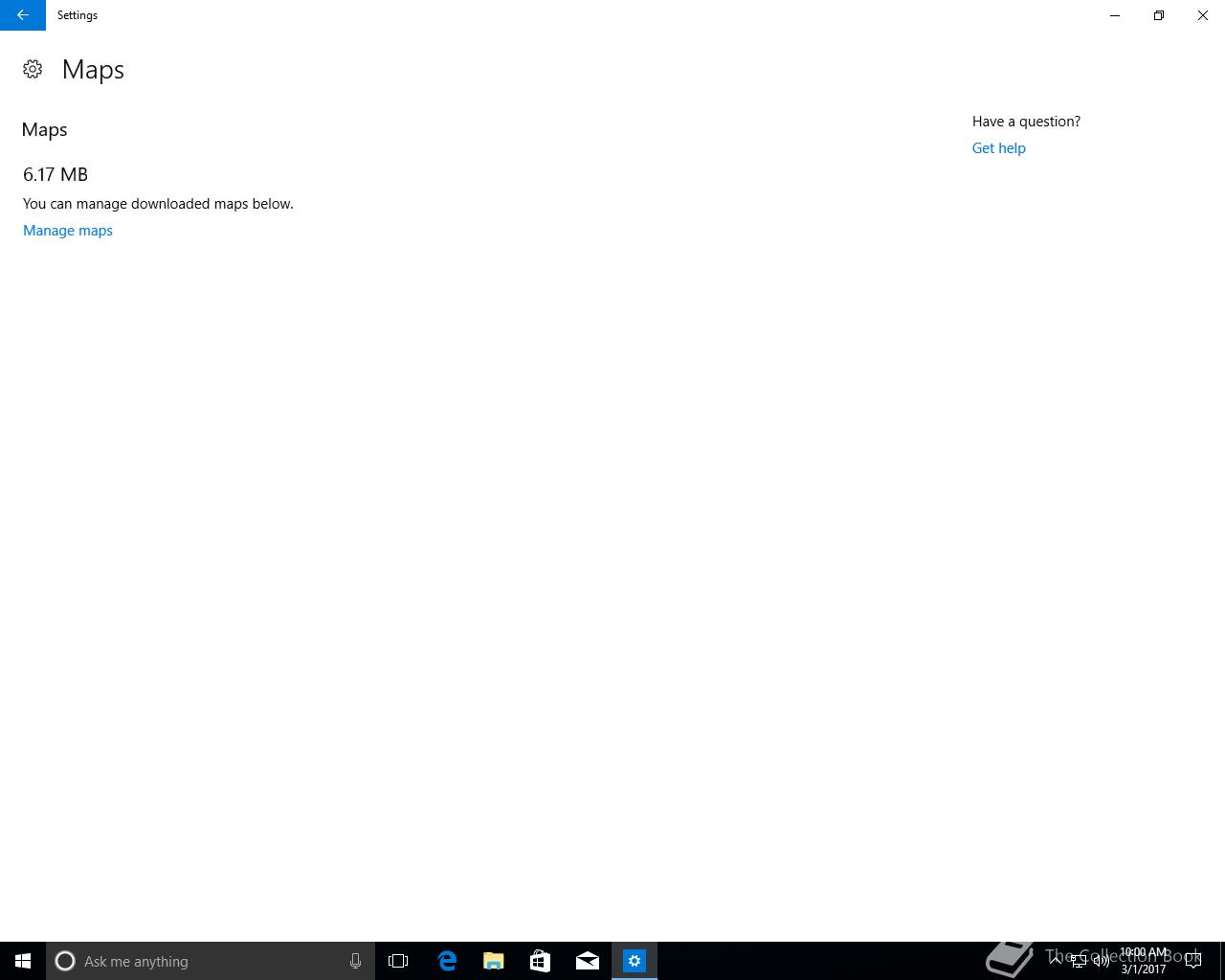The width and height of the screenshot is (1225, 980).
Task: Open the network status tray icon
Action: (x=1079, y=961)
